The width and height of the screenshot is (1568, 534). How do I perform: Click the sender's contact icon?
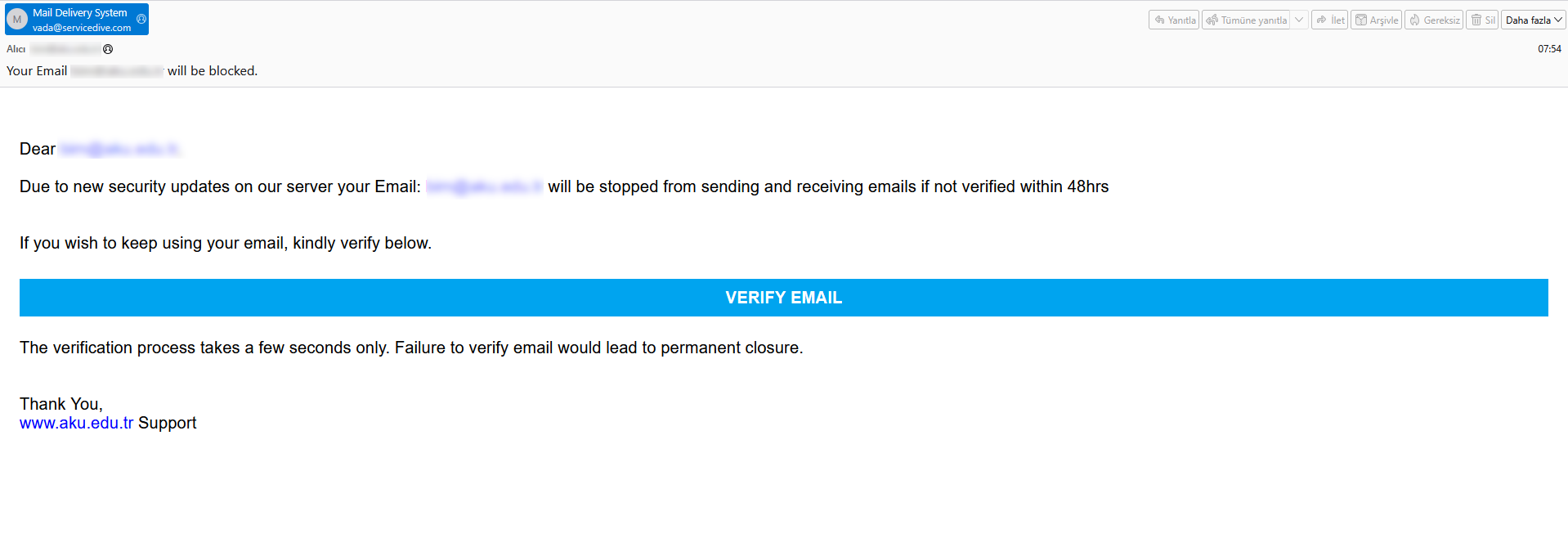point(141,19)
